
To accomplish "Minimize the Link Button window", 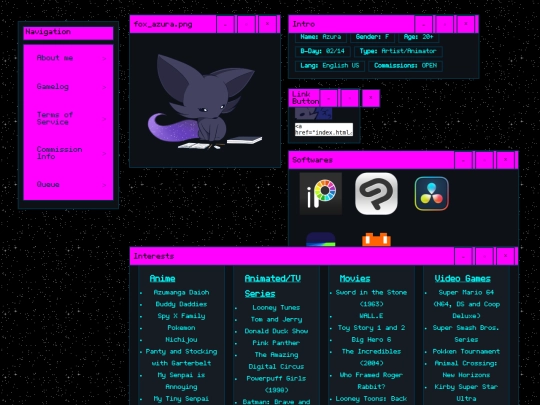I will pos(329,98).
